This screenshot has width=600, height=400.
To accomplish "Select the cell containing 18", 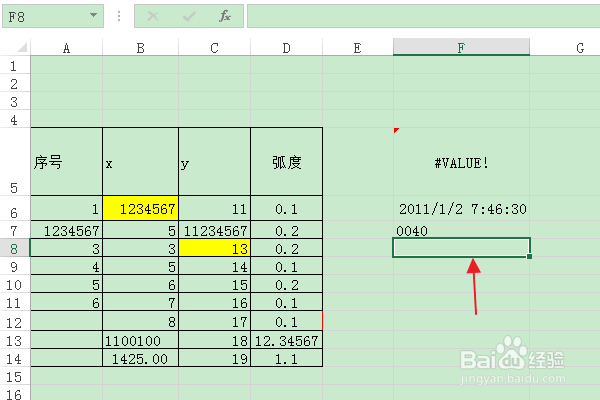I will [x=214, y=340].
